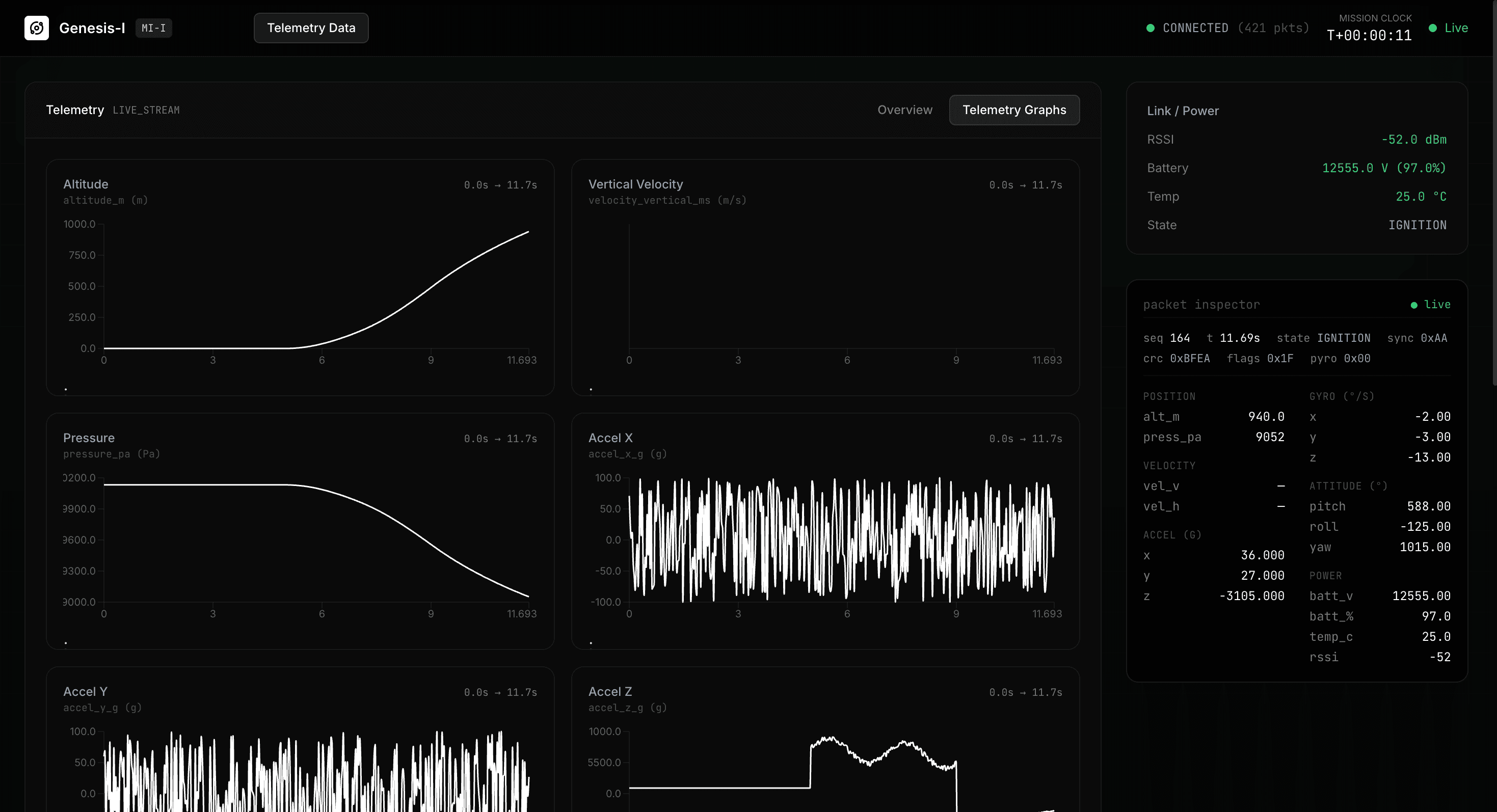Click the Genesis-I logo icon
Image resolution: width=1497 pixels, height=812 pixels.
[x=37, y=28]
